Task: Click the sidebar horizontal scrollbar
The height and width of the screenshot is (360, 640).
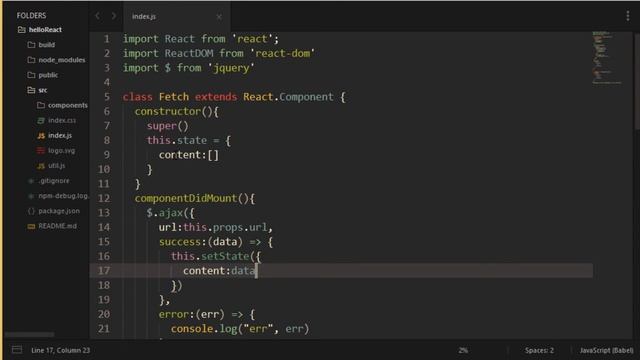Action: point(29,334)
